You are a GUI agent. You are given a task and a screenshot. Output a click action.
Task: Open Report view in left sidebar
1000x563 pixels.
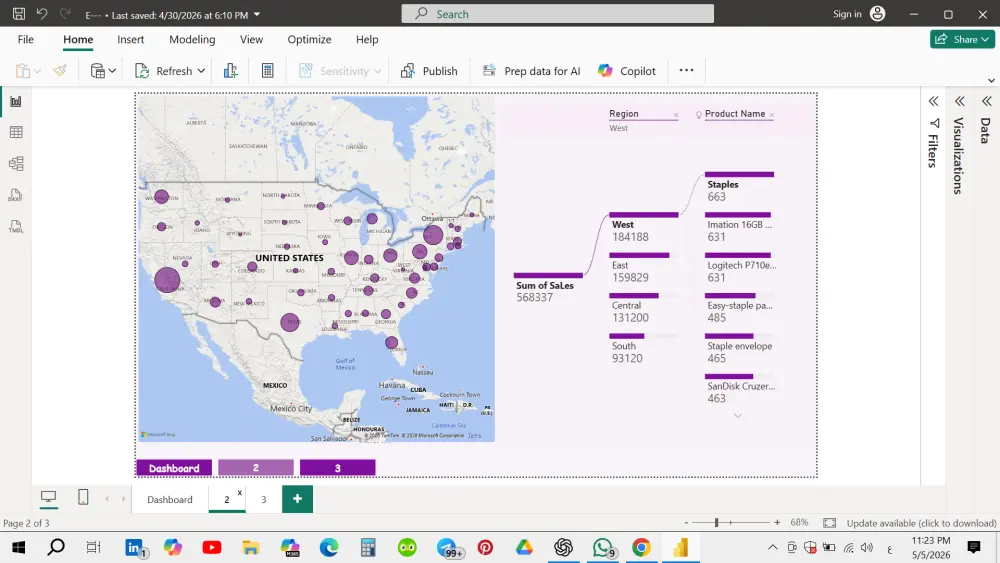[16, 101]
